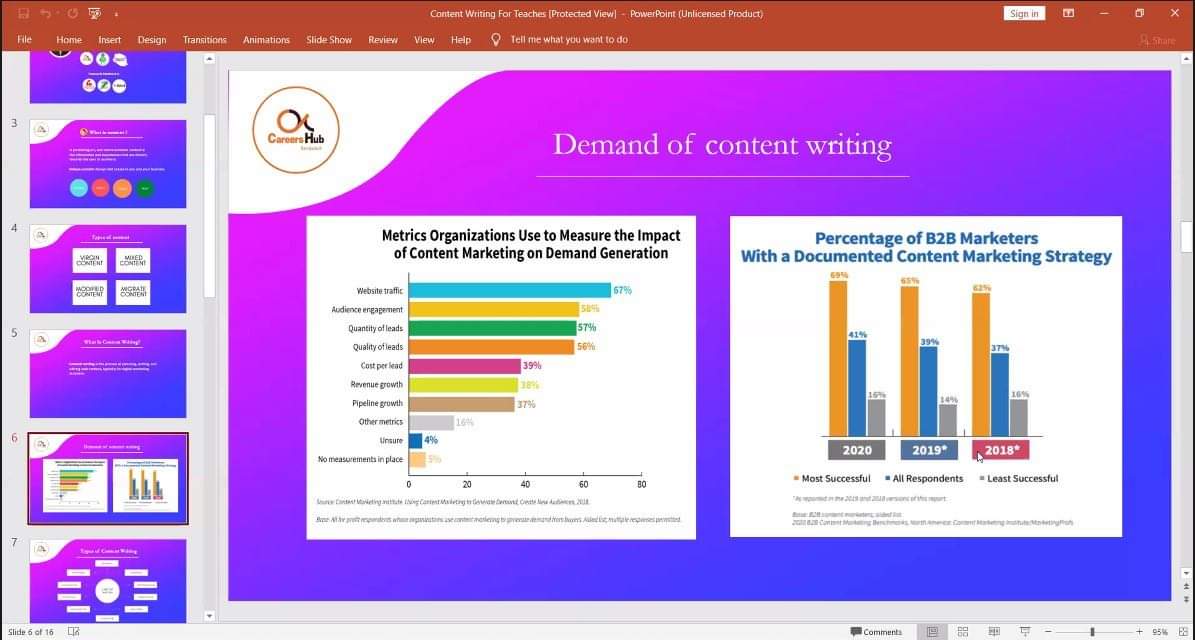Click the Undo arrow icon
1195x640 pixels.
(x=45, y=14)
